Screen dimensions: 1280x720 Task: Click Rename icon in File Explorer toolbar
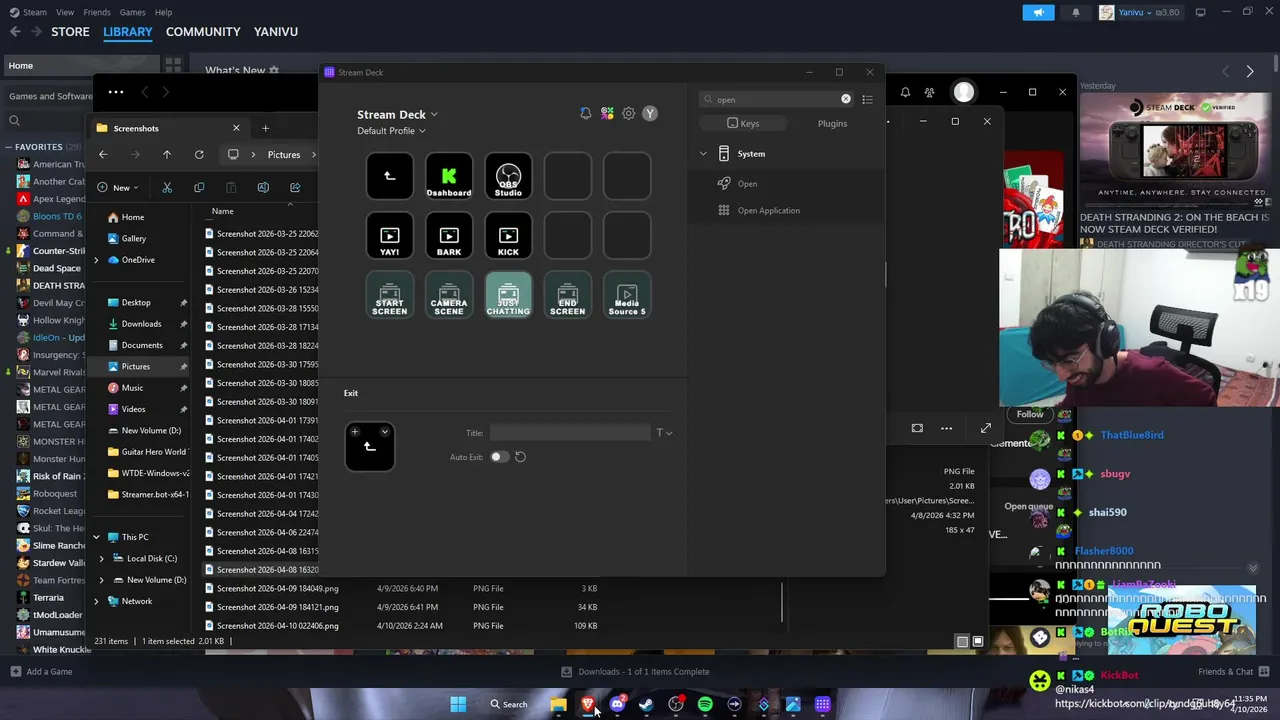point(263,187)
